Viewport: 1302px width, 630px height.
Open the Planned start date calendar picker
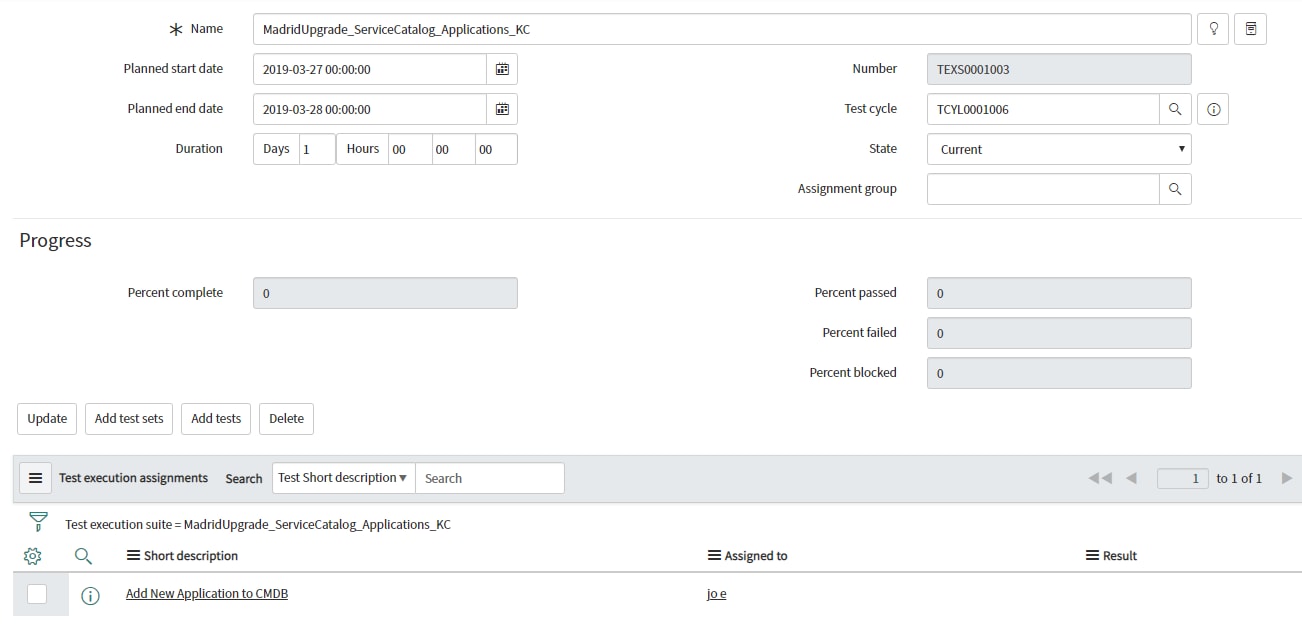pyautogui.click(x=502, y=68)
